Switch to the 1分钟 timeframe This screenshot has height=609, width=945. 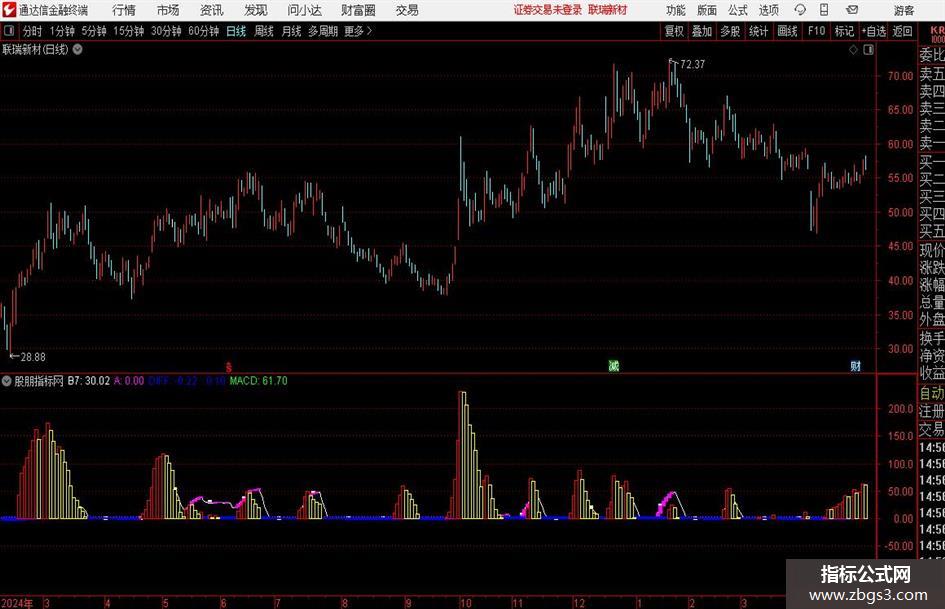pos(62,31)
